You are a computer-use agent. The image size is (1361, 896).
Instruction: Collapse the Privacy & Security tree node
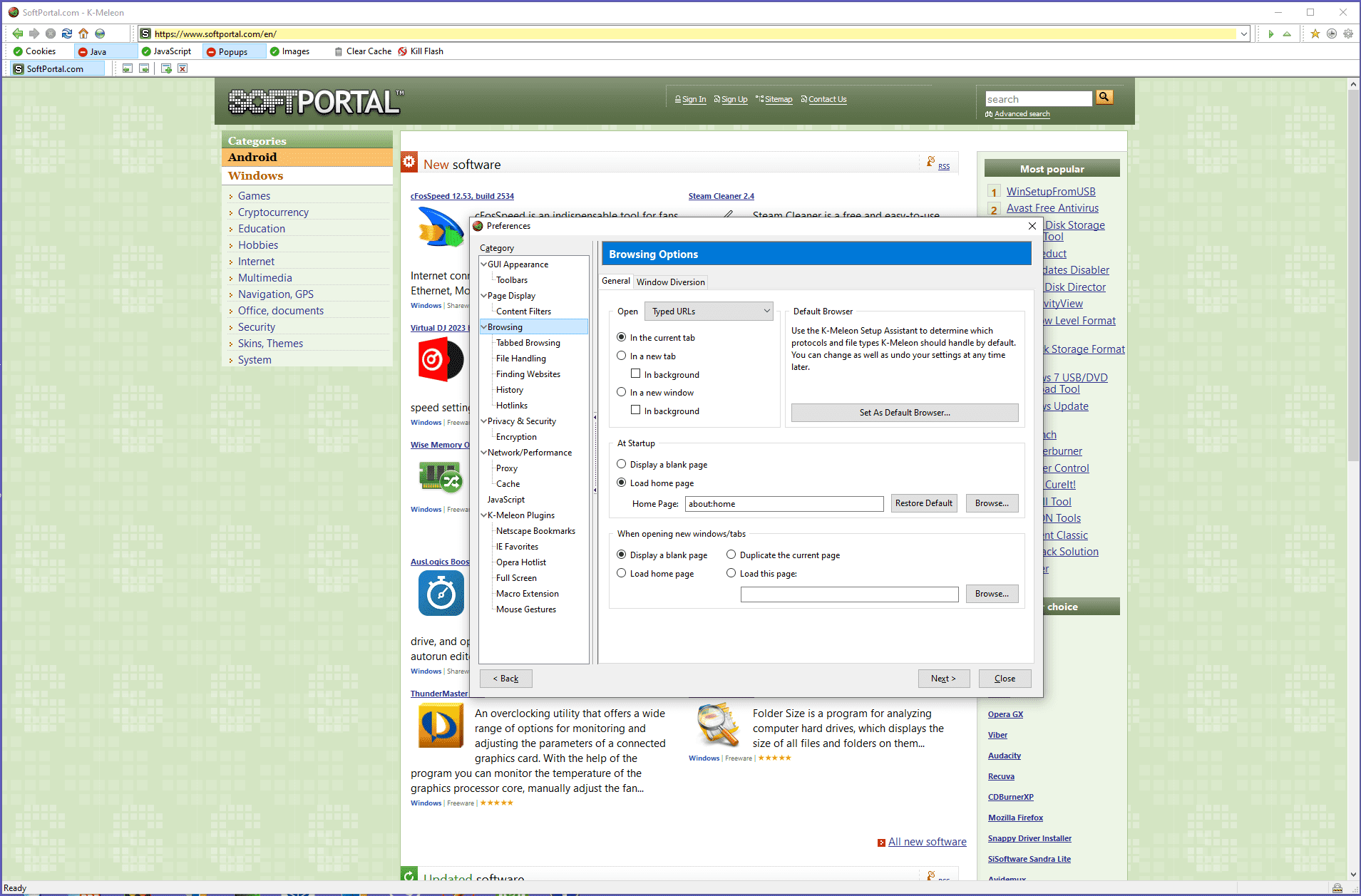pos(484,421)
